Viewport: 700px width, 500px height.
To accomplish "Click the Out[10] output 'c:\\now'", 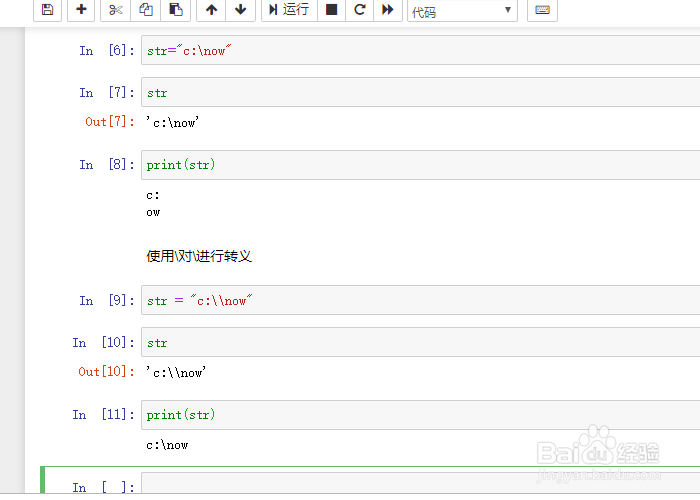I will (x=176, y=372).
